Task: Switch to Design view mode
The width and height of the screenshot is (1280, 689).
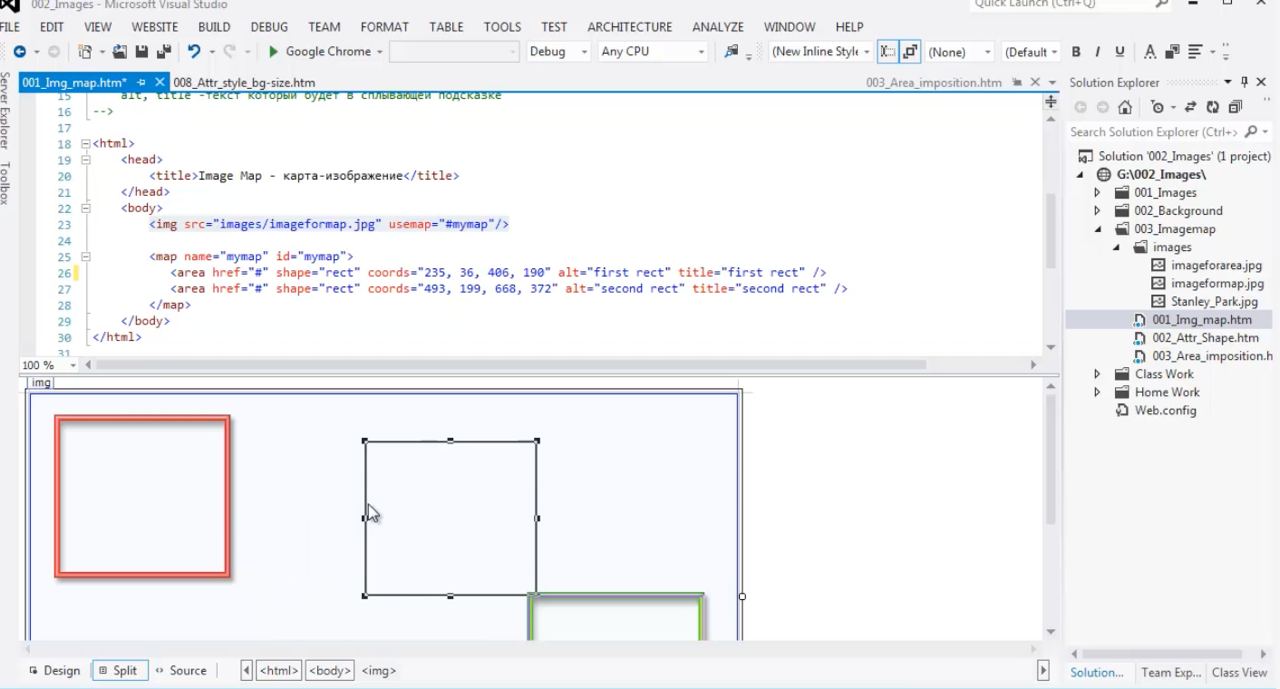Action: click(x=54, y=671)
